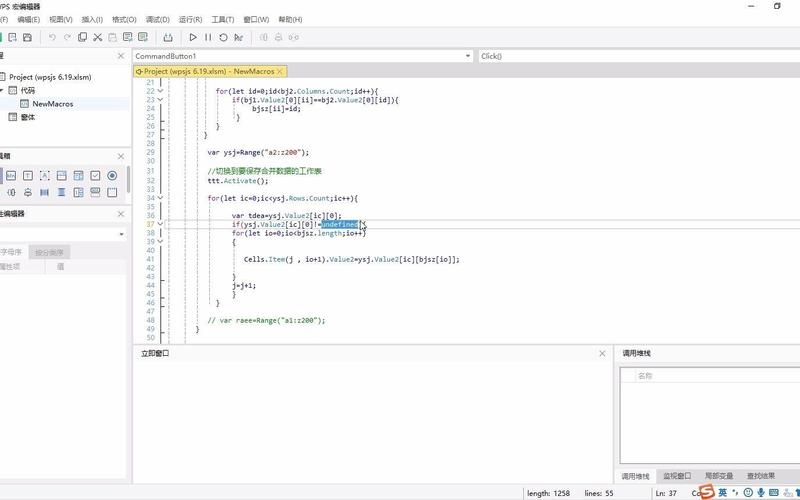
Task: Select the CheckBox control in toolbox
Action: pos(95,176)
